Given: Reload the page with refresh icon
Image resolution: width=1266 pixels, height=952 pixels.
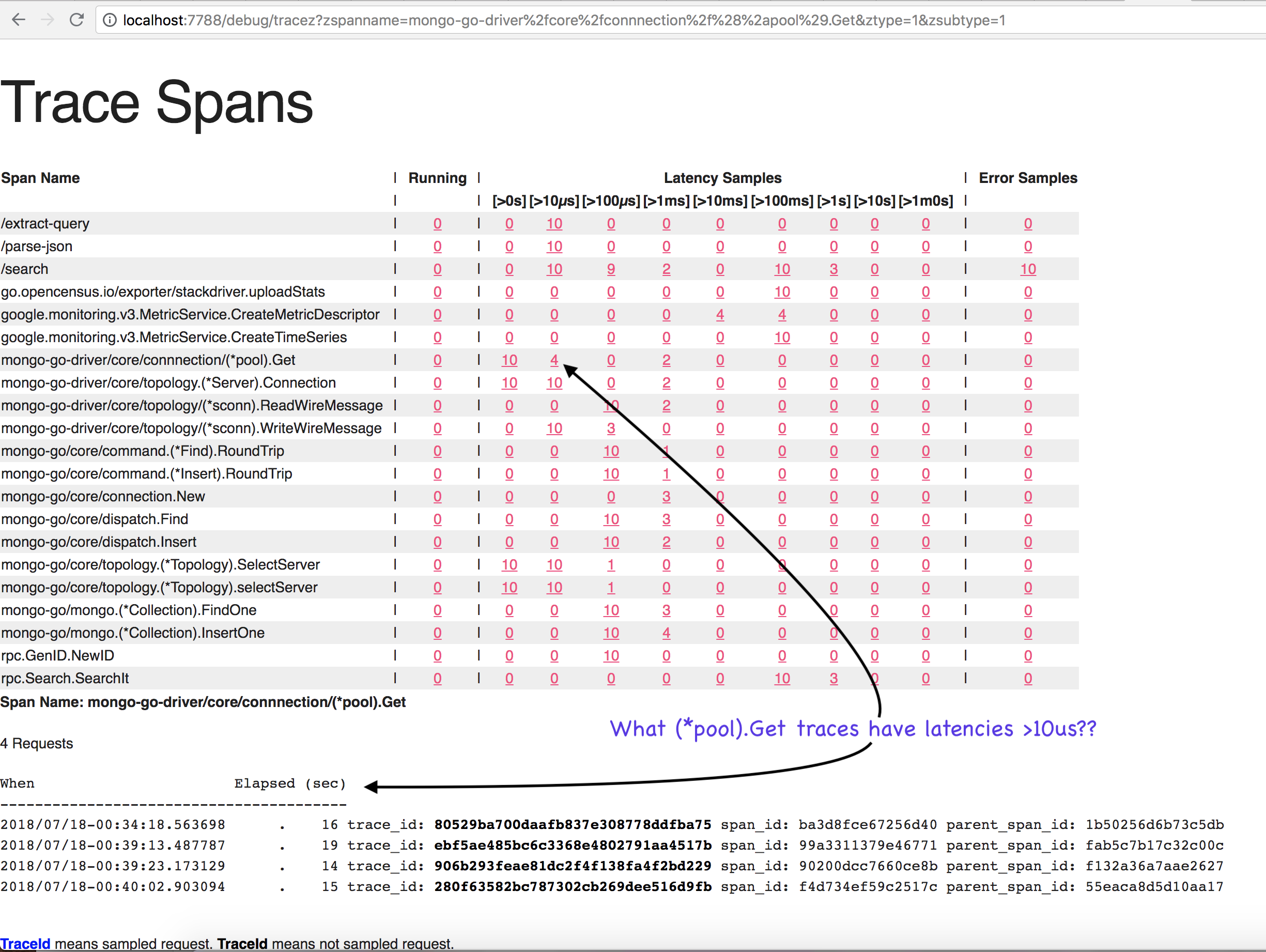Looking at the screenshot, I should (x=76, y=20).
